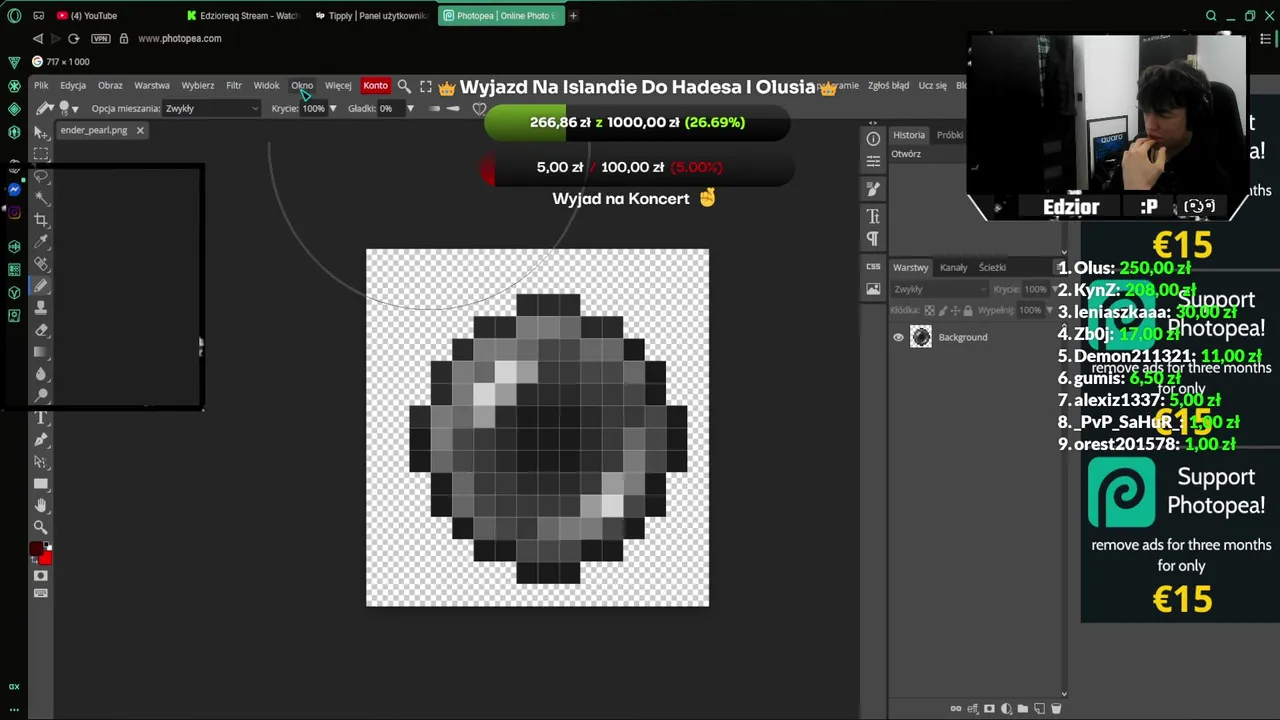Click Zgłoś błąd link
Screen dimensions: 1280x720
tap(888, 86)
